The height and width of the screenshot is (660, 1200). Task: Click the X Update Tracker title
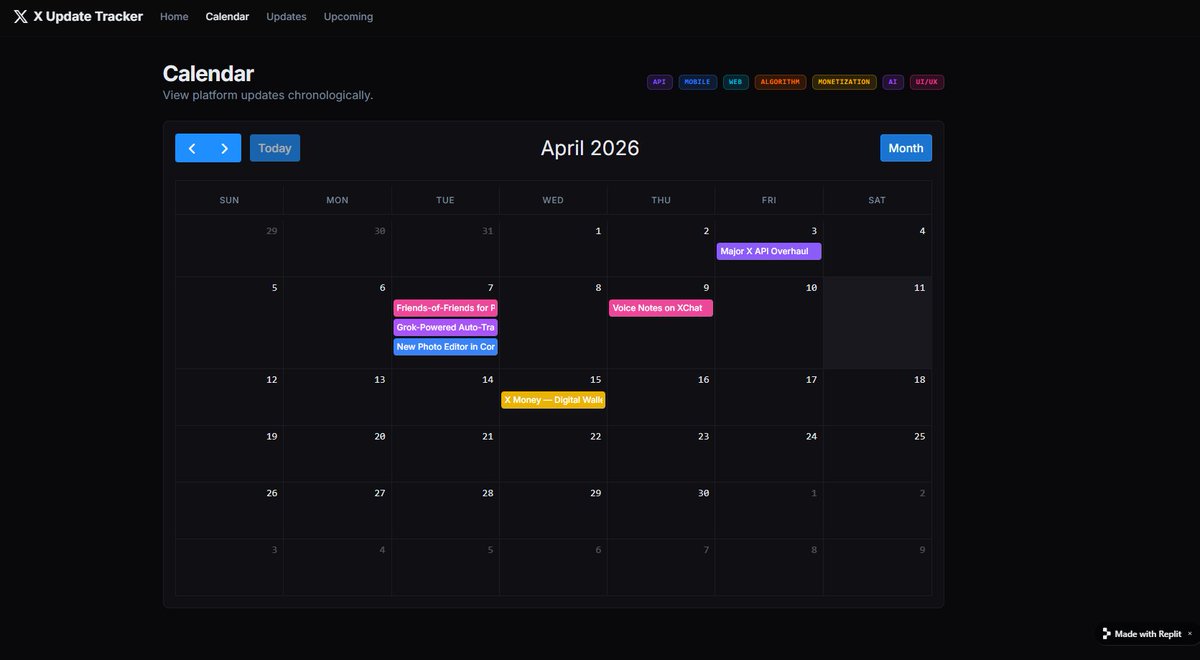click(x=88, y=16)
